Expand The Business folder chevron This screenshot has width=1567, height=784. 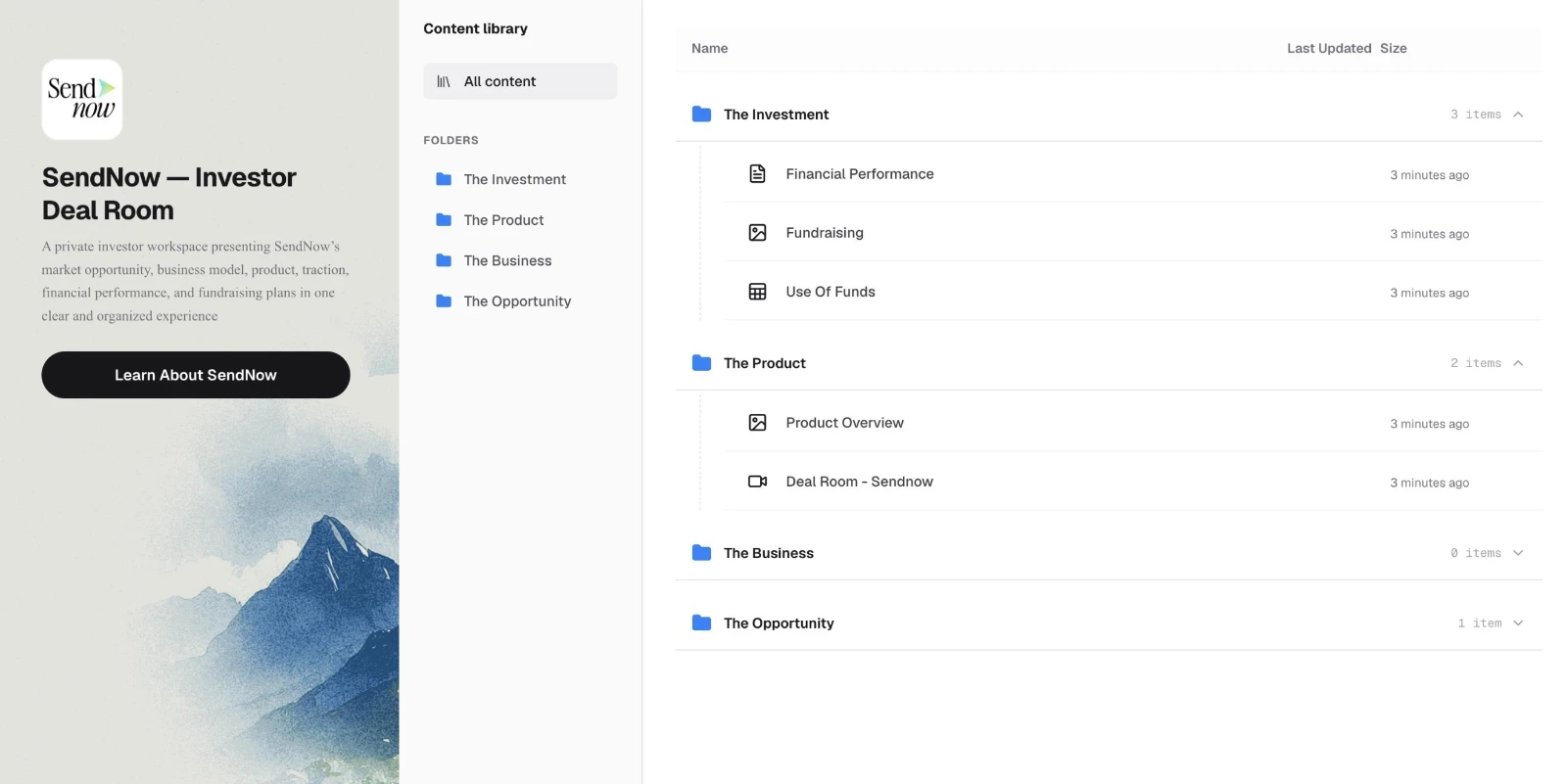pyautogui.click(x=1518, y=553)
